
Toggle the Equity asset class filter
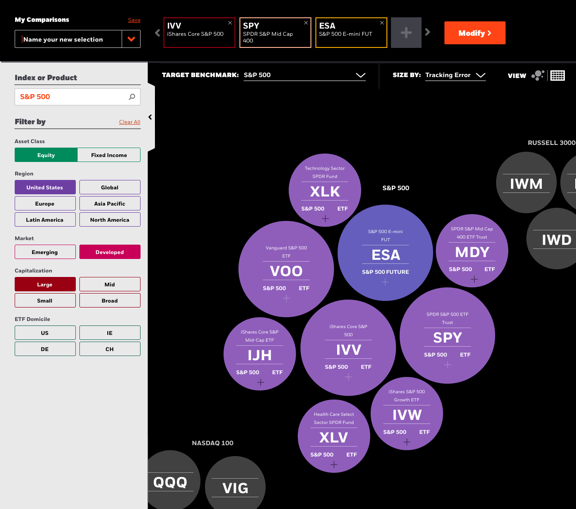point(46,155)
